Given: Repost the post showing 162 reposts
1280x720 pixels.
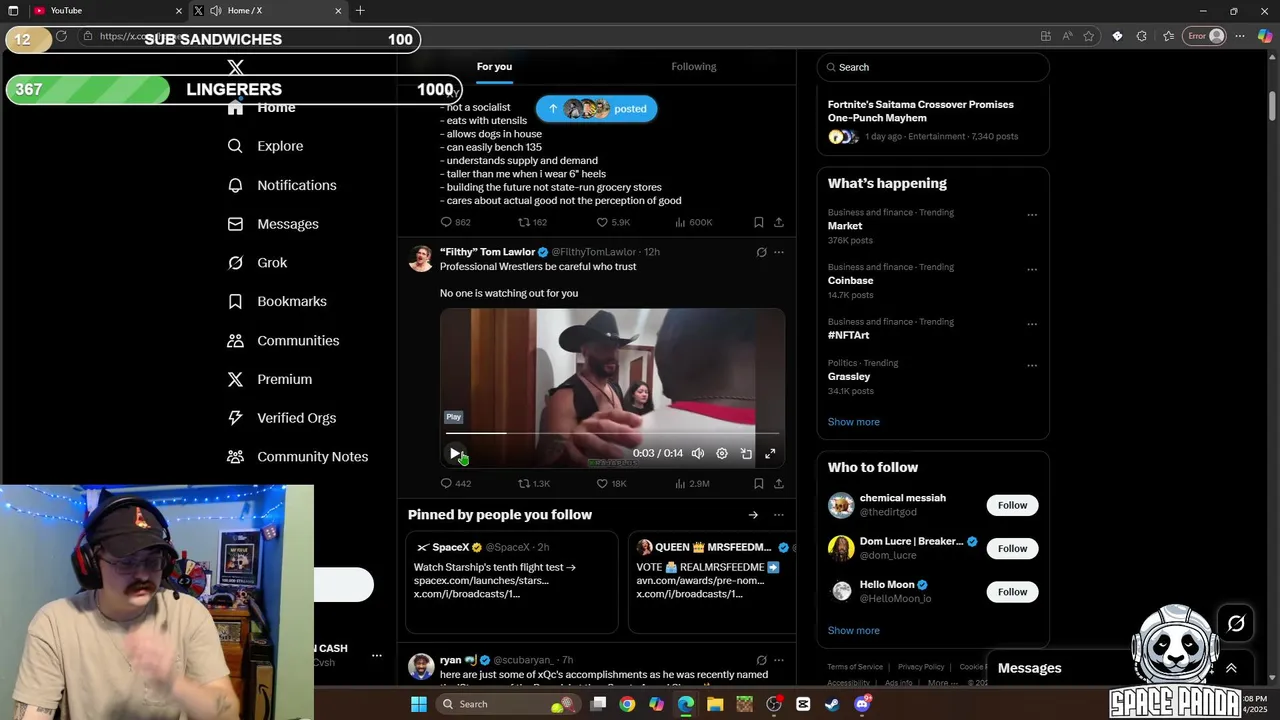Looking at the screenshot, I should pos(532,222).
